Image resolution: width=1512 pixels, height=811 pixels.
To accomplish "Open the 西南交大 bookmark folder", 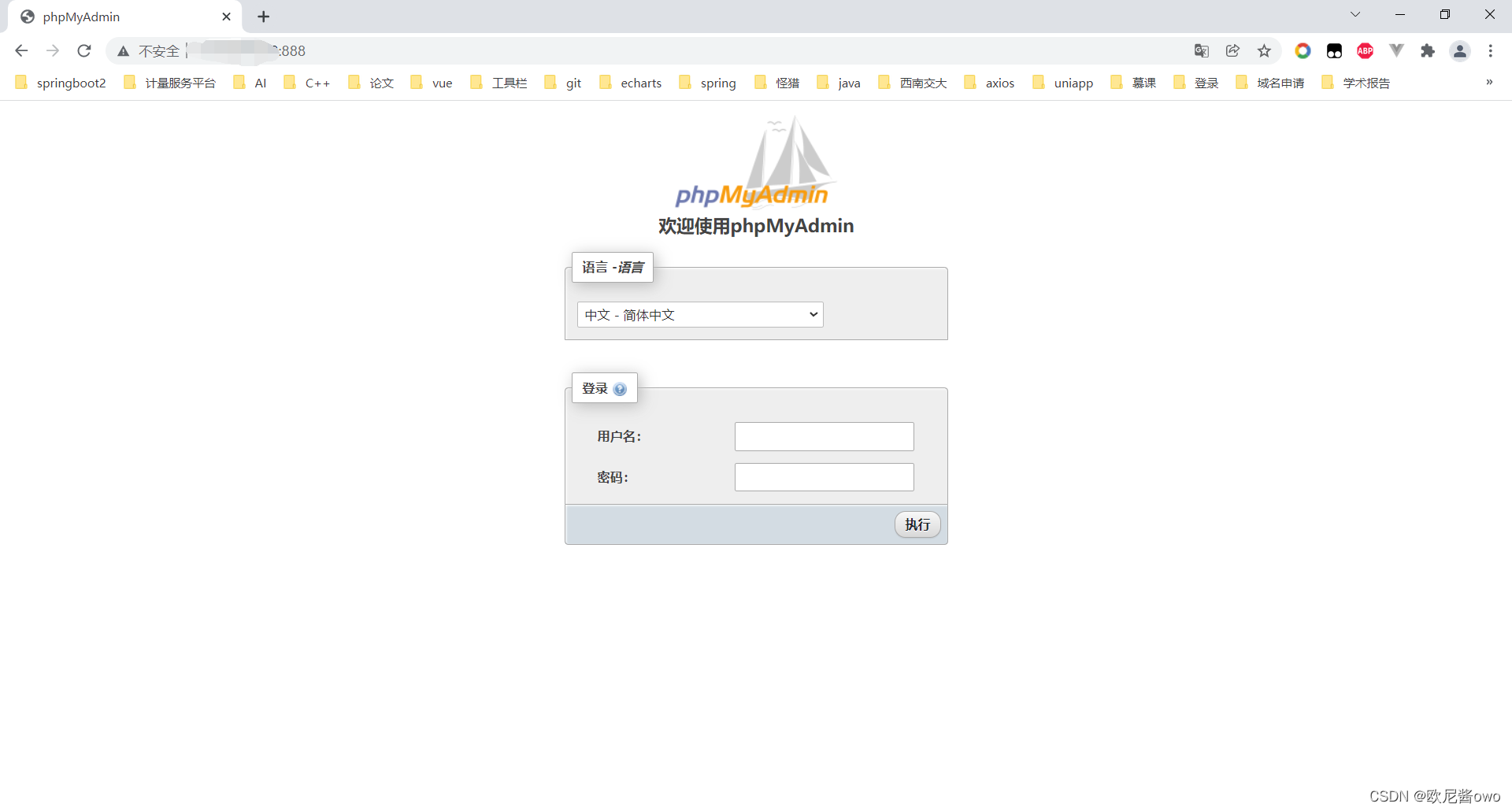I will coord(913,83).
